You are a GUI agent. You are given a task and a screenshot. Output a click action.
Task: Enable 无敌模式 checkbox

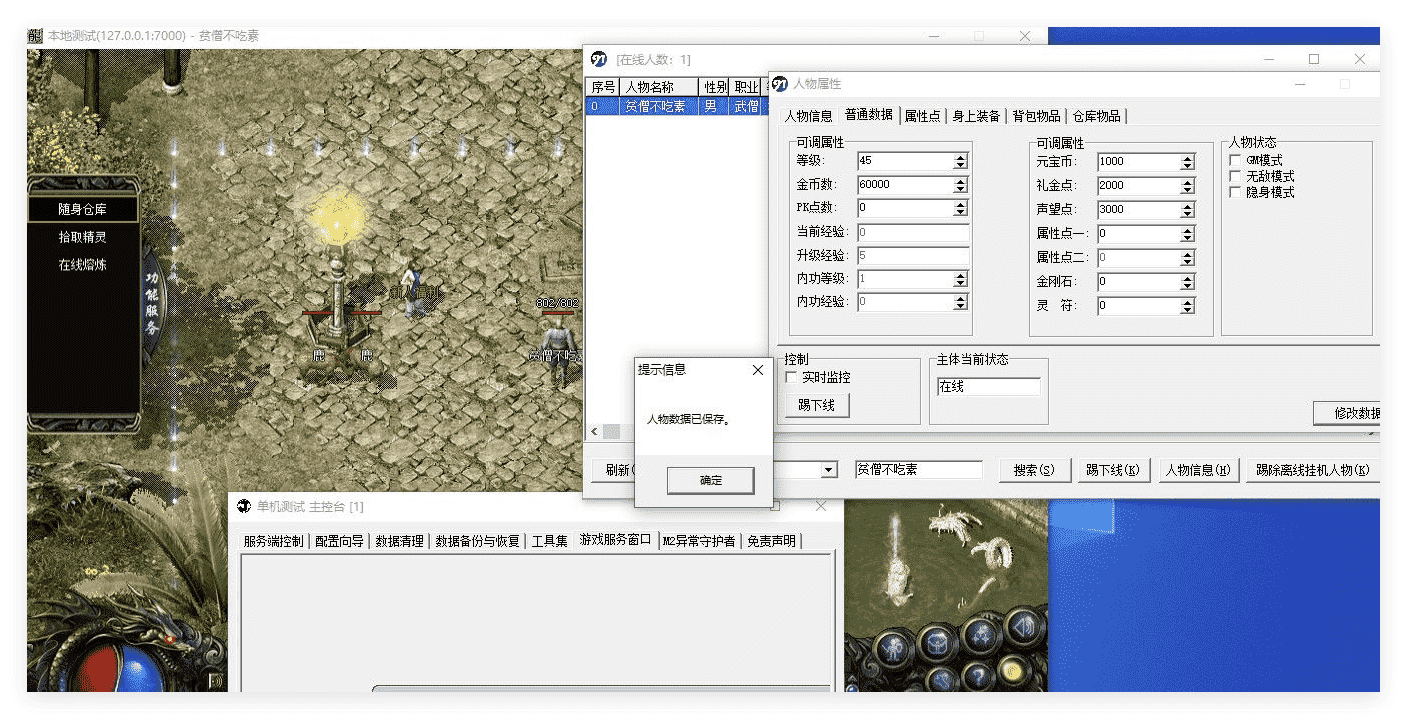coord(1236,176)
